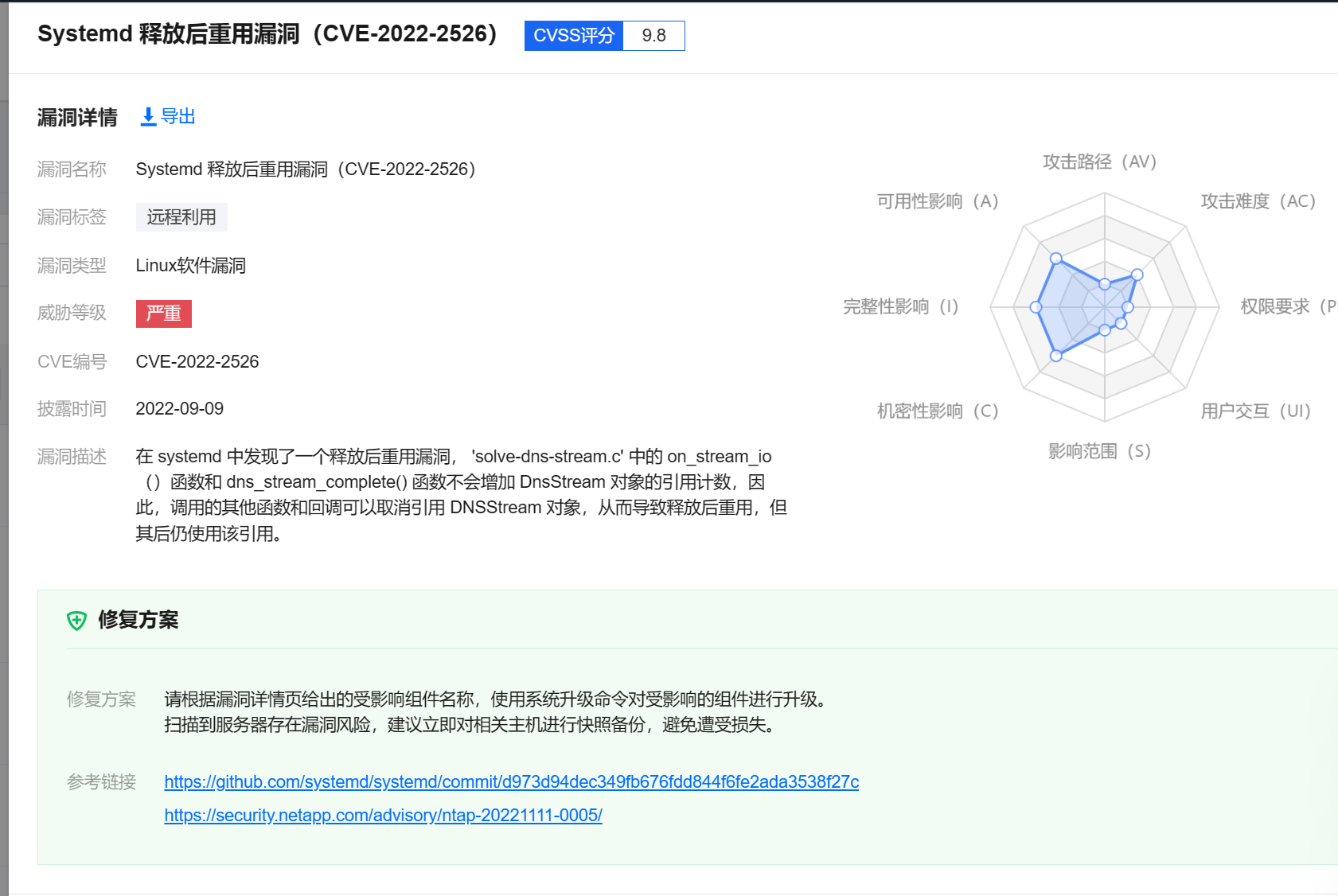Click the radar chart label 影响范围 (S)
This screenshot has width=1338, height=896.
click(x=1099, y=452)
